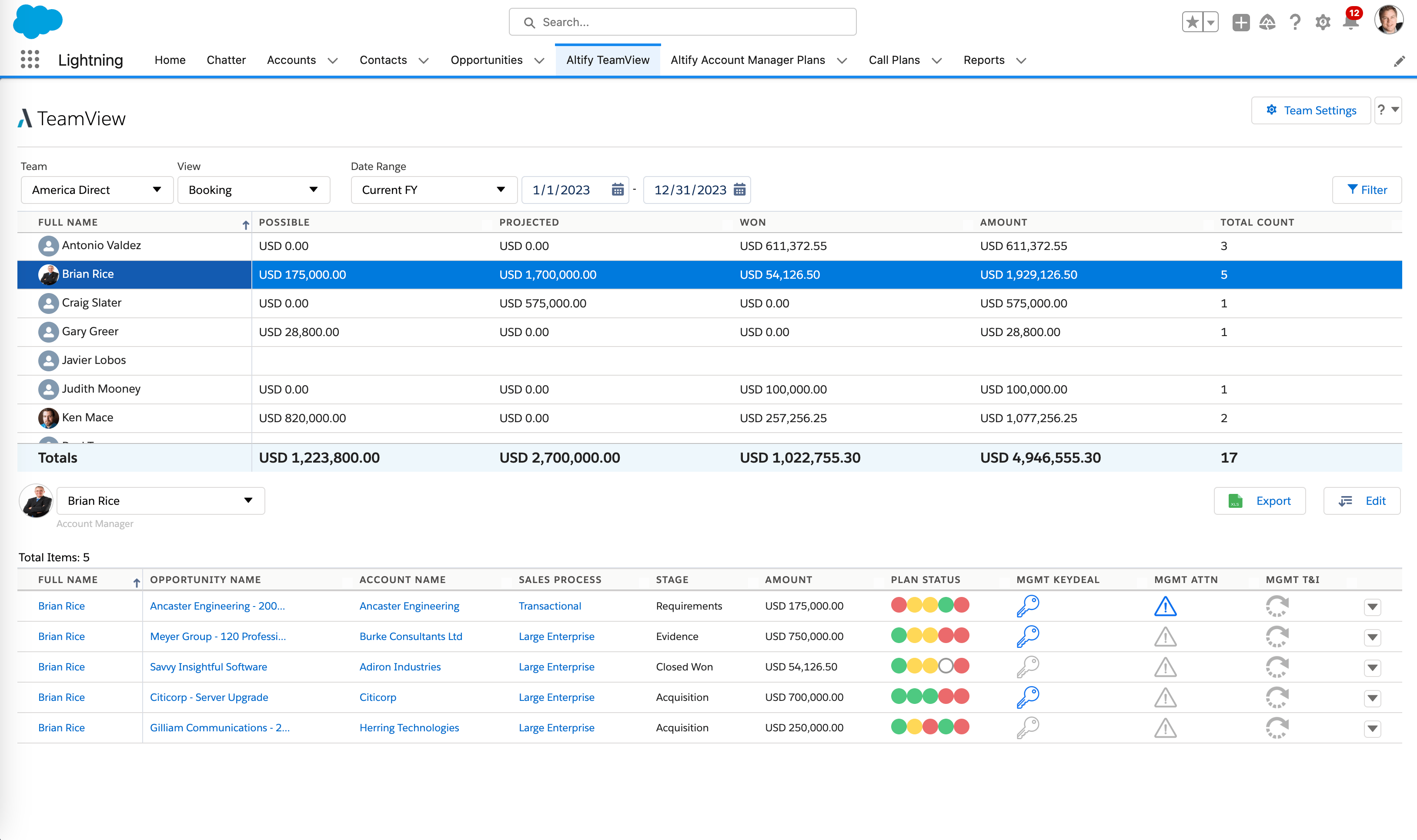
Task: Click the Setup gear icon
Action: click(x=1323, y=23)
